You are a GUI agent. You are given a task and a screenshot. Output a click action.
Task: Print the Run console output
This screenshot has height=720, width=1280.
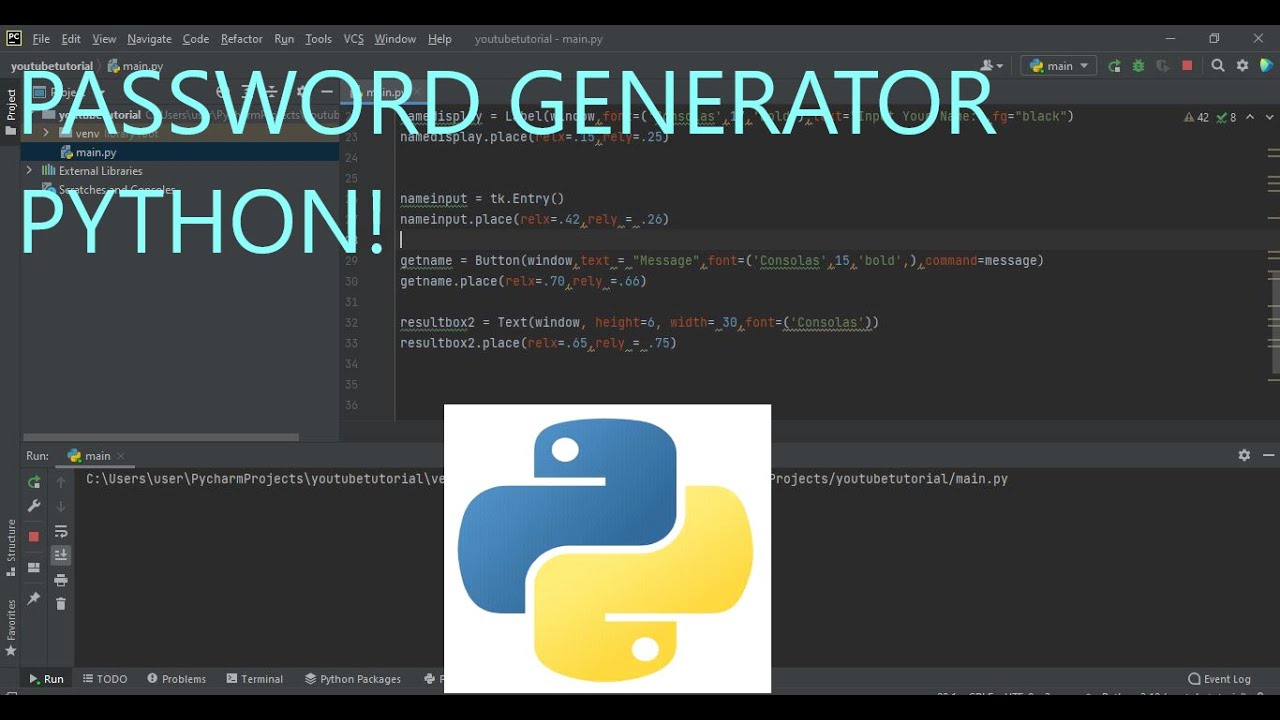coord(61,580)
